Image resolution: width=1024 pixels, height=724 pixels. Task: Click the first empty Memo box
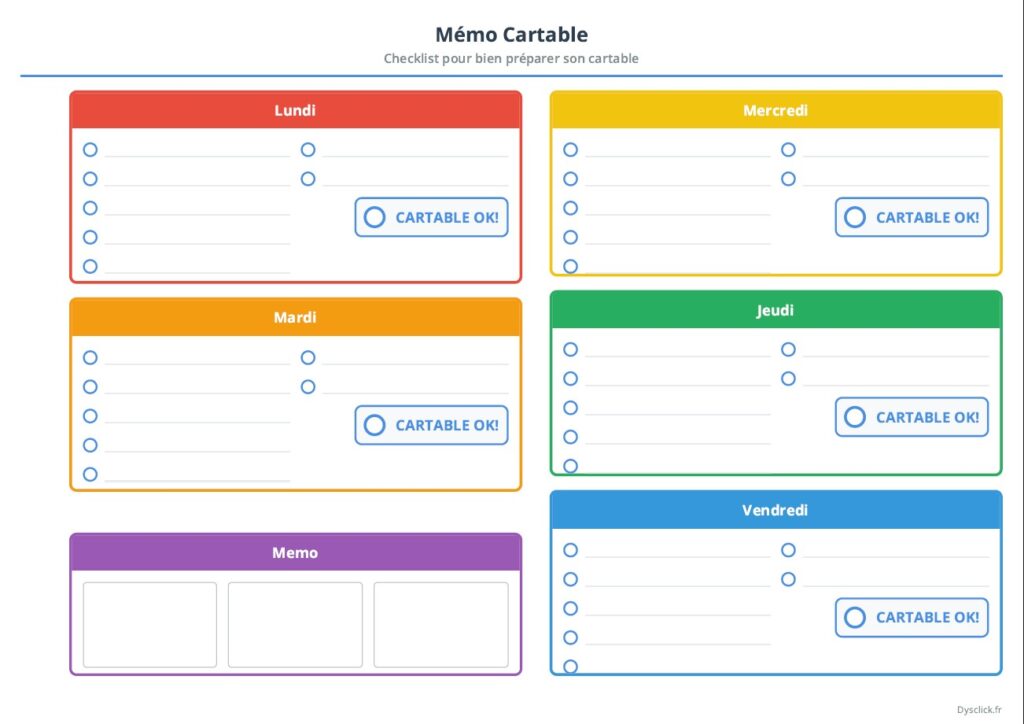pyautogui.click(x=150, y=625)
